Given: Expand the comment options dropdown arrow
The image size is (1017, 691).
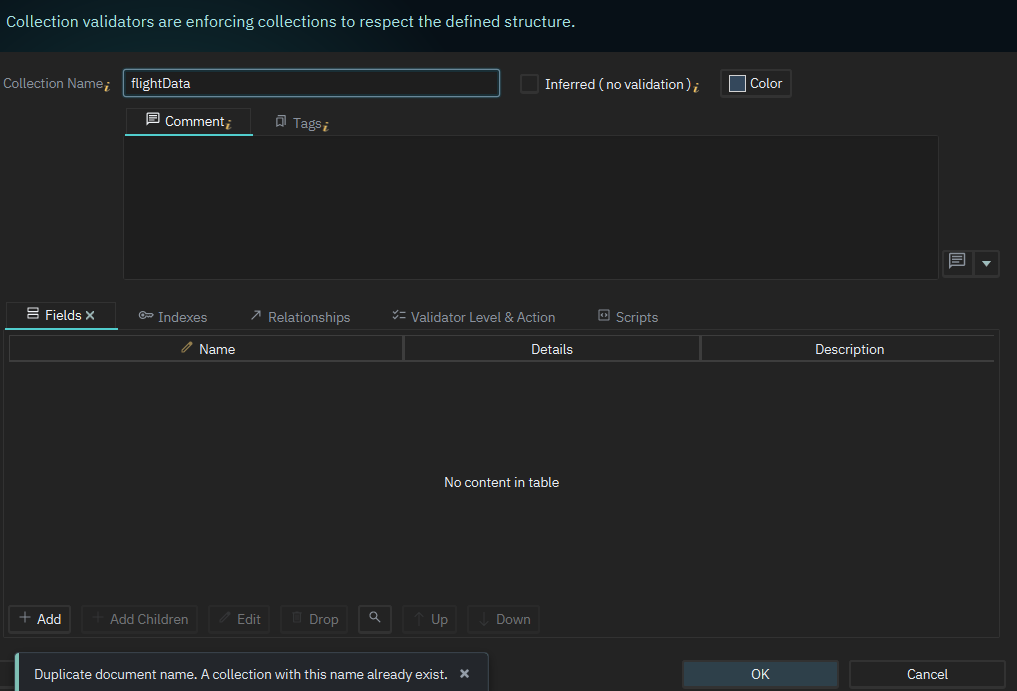Looking at the screenshot, I should click(986, 263).
